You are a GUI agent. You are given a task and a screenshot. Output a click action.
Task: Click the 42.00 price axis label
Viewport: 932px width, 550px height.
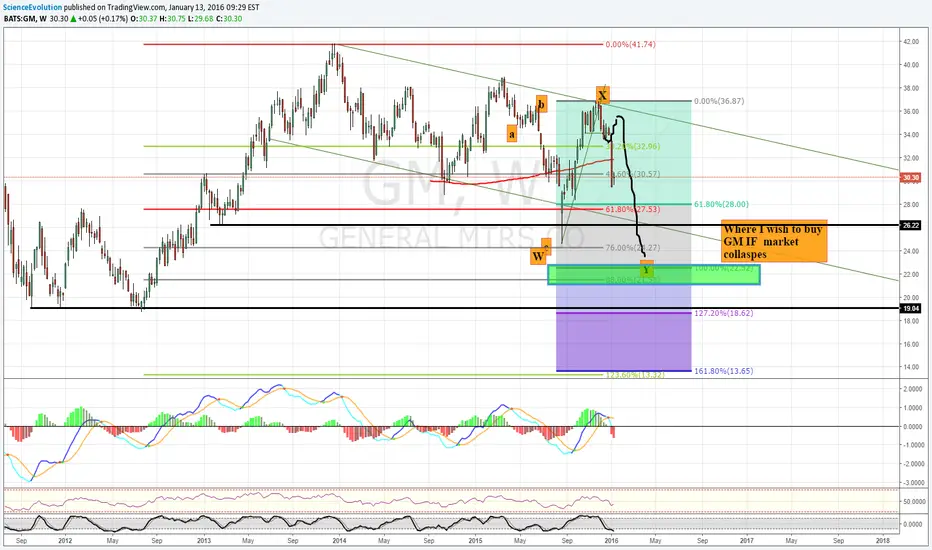click(x=911, y=42)
